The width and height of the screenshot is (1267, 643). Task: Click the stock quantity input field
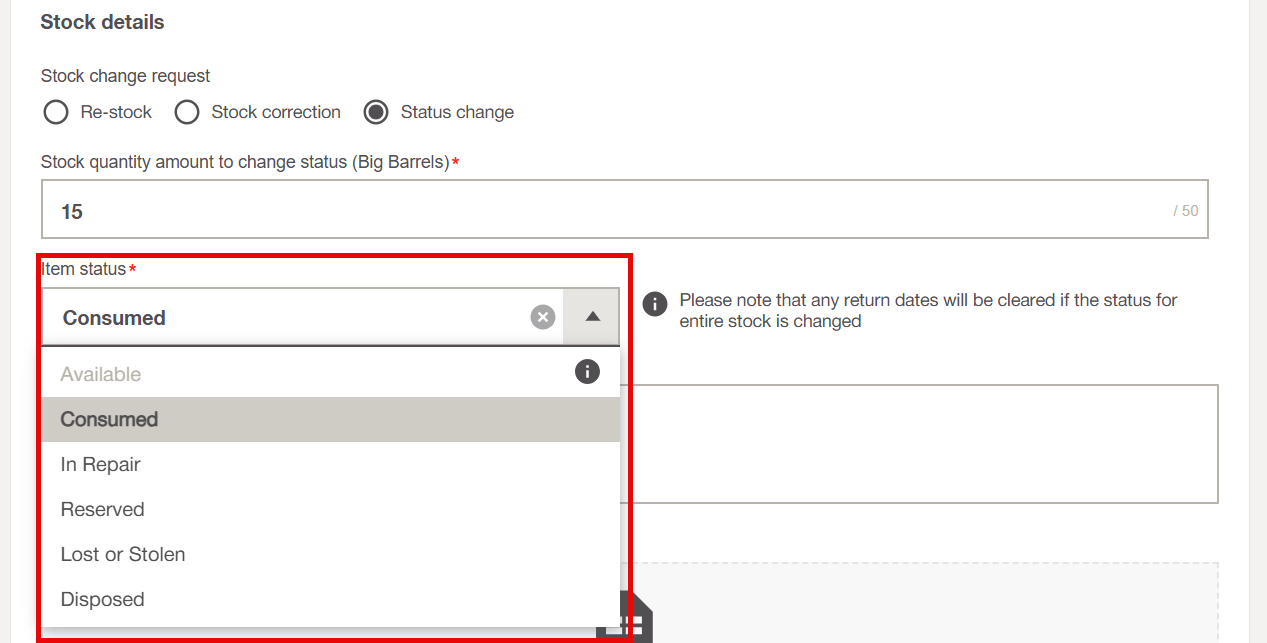click(600, 210)
